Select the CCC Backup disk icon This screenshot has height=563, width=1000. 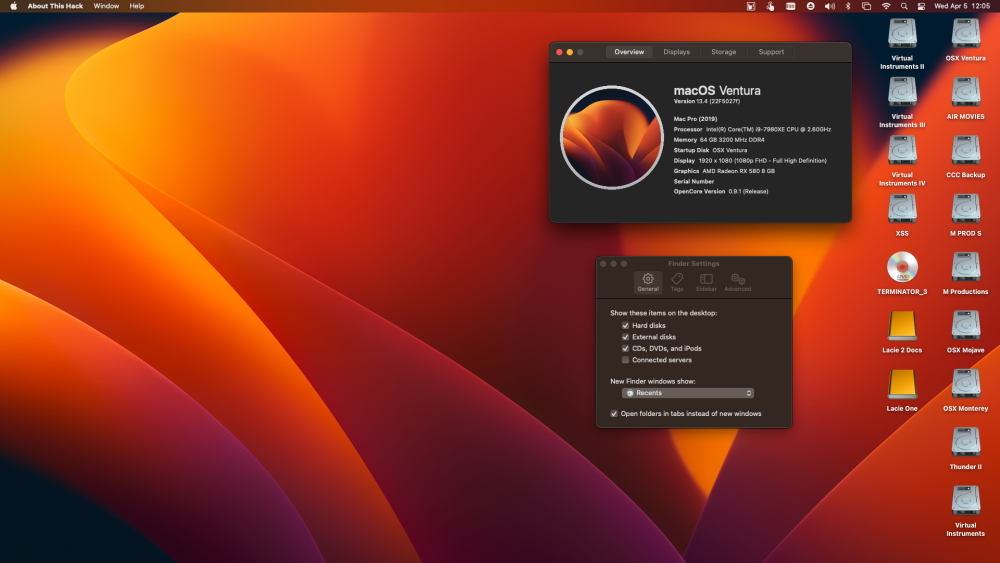[966, 150]
